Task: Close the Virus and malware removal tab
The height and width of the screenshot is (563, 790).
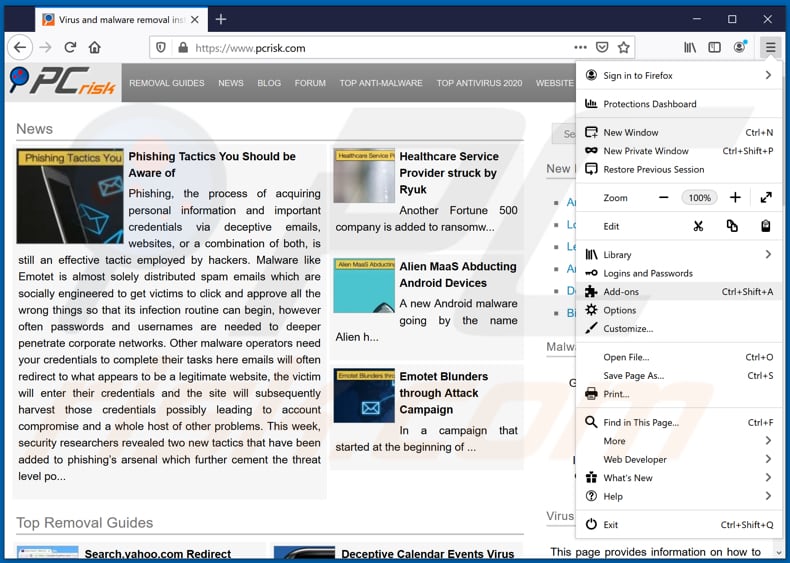Action: click(195, 20)
